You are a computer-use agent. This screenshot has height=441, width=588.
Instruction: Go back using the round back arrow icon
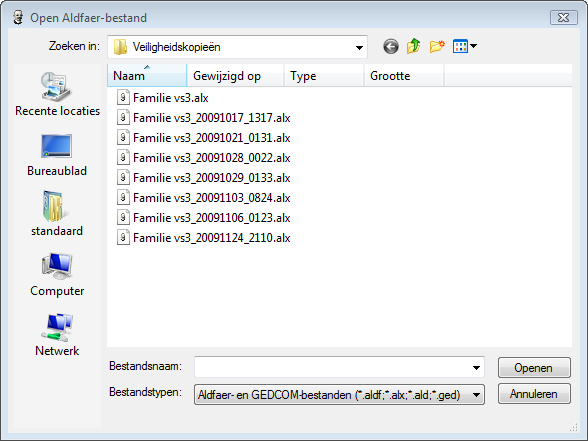pos(390,47)
